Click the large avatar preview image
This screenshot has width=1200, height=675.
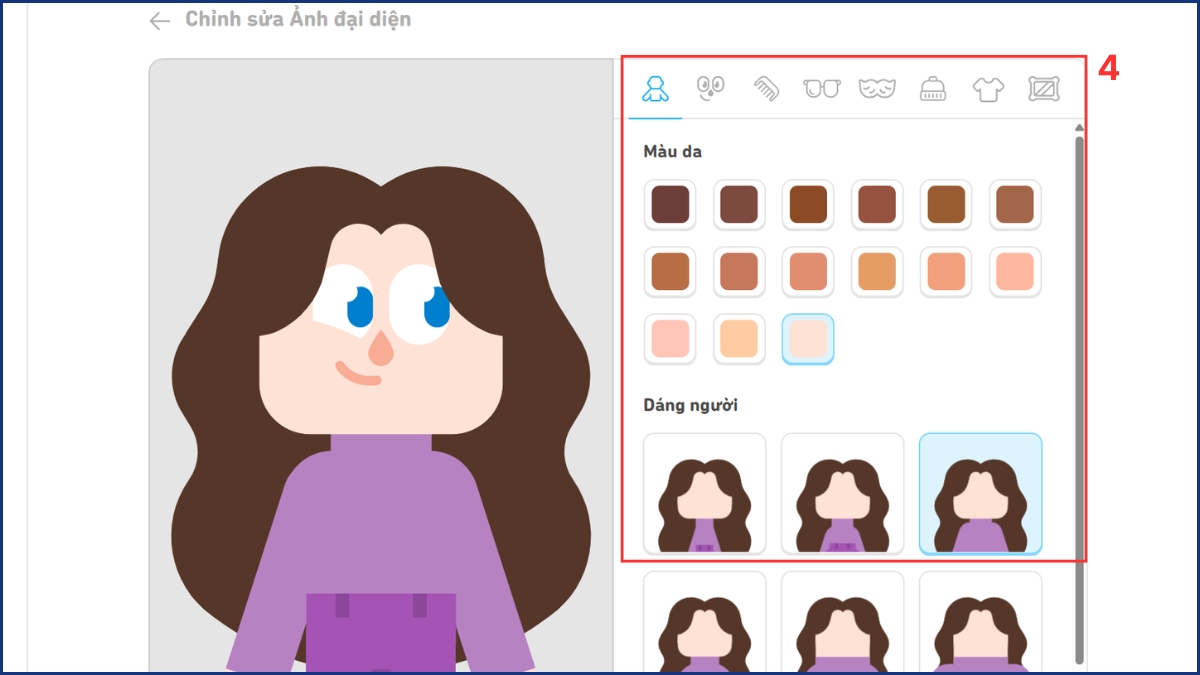pos(381,366)
